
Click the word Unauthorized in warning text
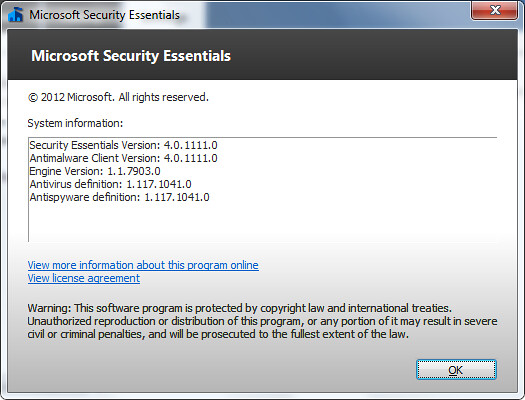point(59,321)
